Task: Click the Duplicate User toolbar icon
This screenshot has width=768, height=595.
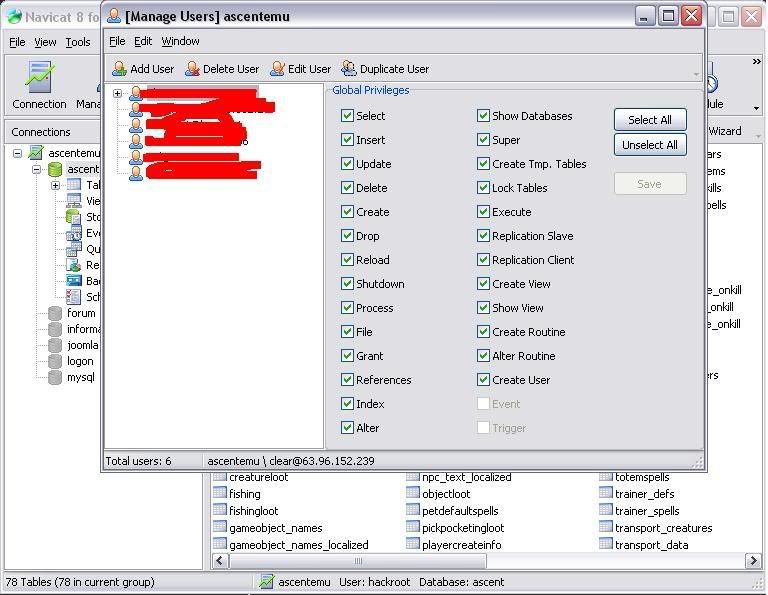Action: (349, 69)
